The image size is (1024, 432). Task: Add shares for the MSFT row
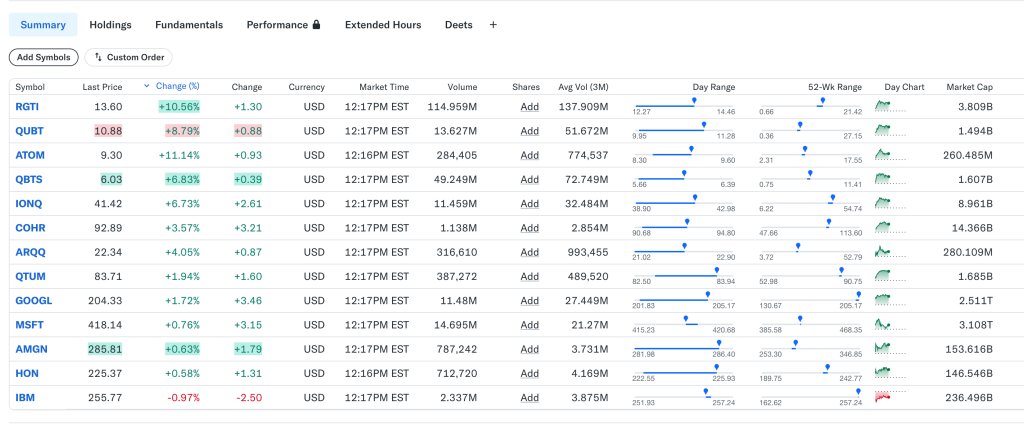point(530,325)
